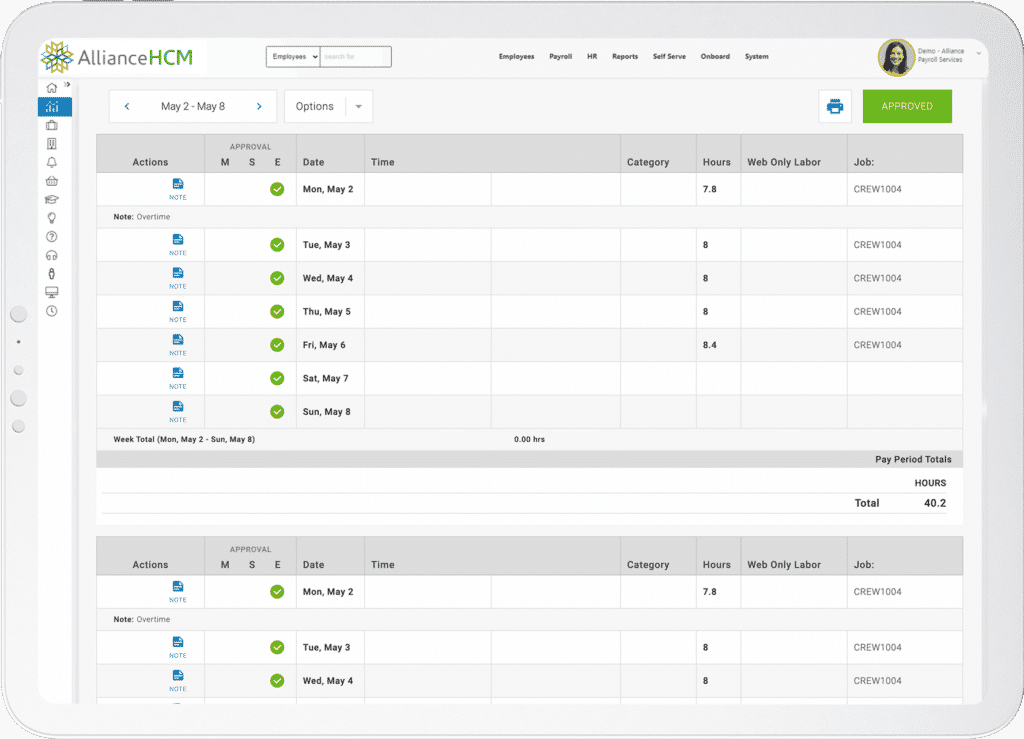Open the Employees search type dropdown

(292, 56)
